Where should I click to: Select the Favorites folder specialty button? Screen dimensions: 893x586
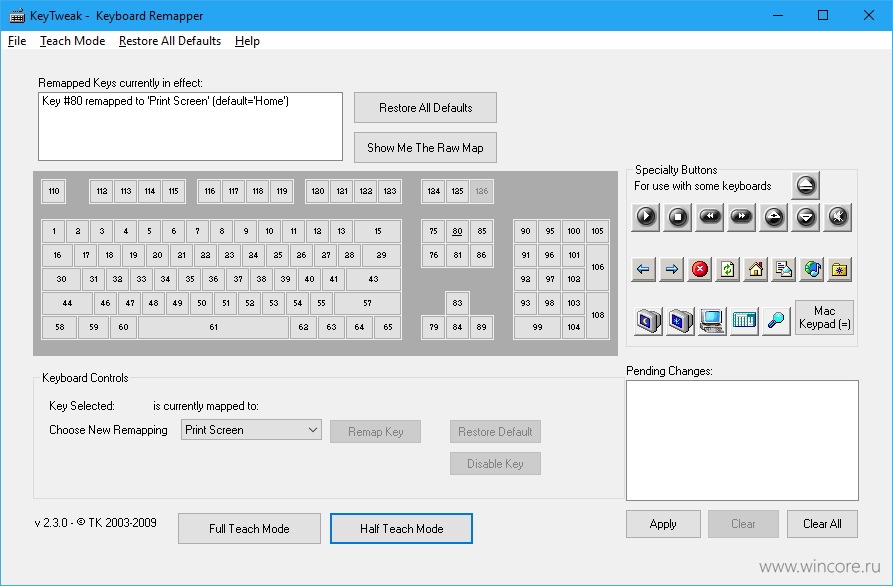pyautogui.click(x=839, y=269)
